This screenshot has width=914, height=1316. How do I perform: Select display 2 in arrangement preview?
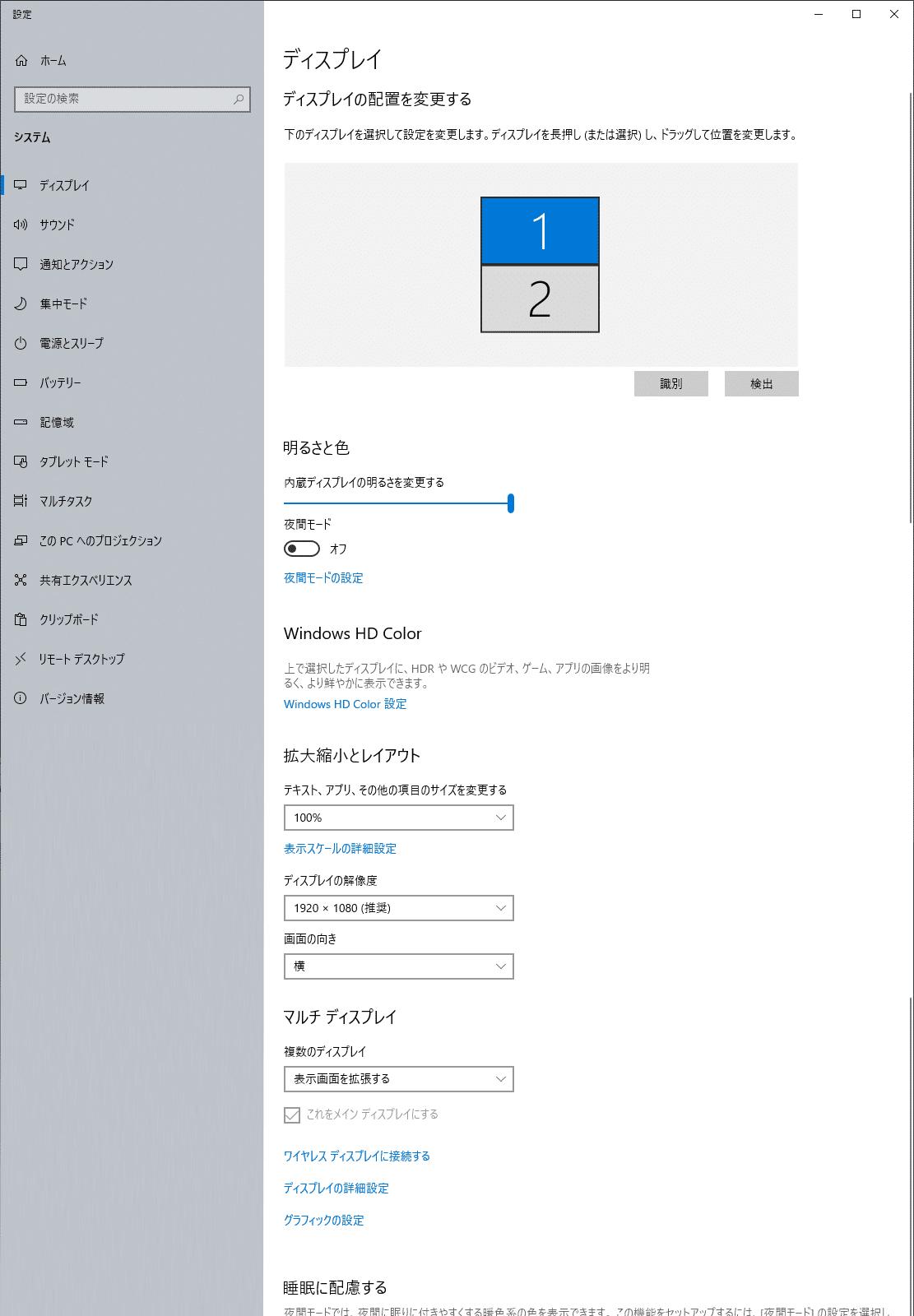click(540, 299)
